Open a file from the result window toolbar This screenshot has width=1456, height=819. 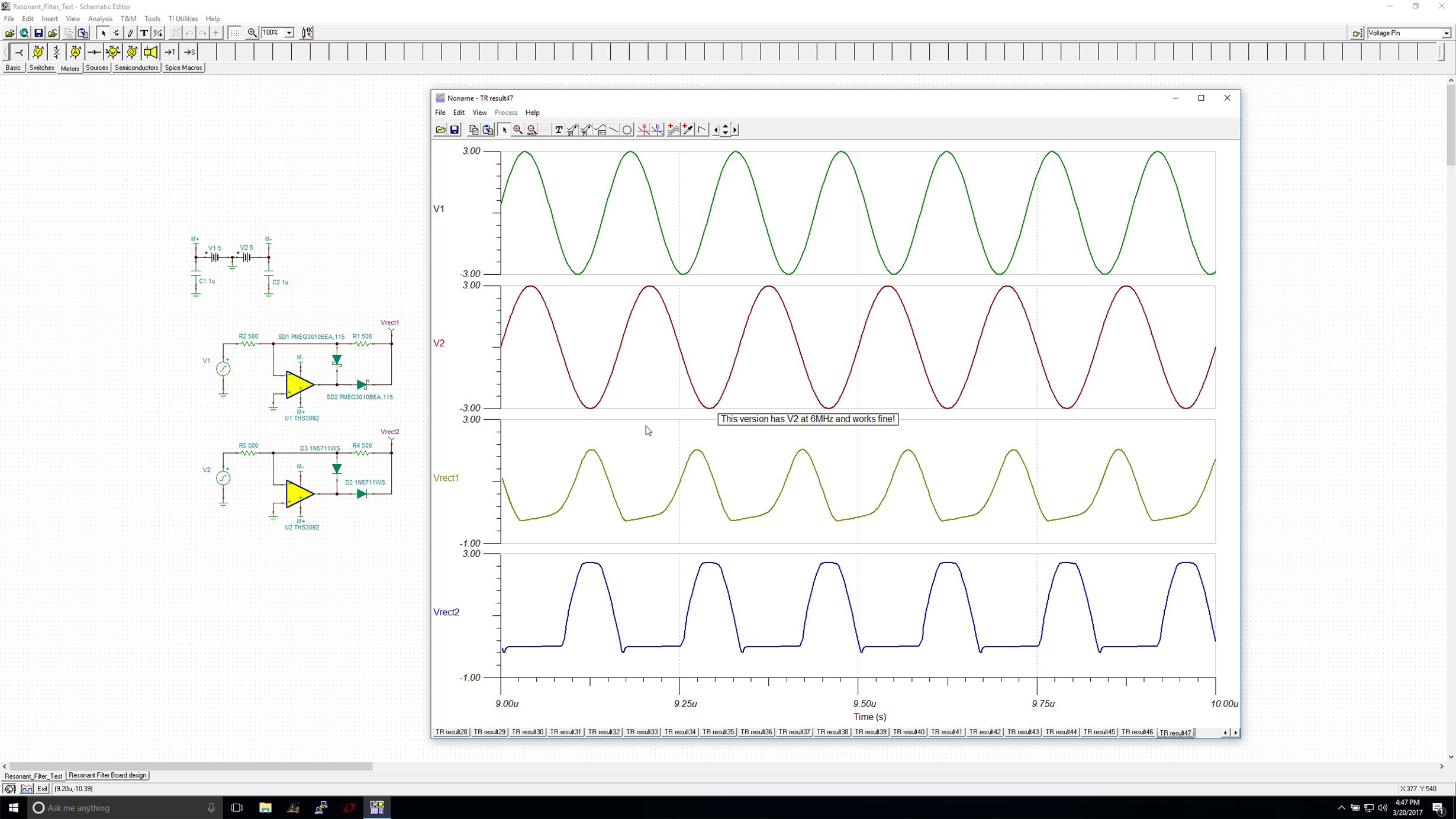coord(441,130)
